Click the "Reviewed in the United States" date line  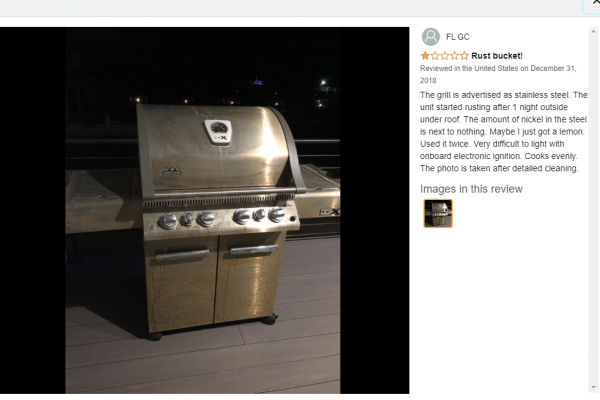click(x=498, y=74)
